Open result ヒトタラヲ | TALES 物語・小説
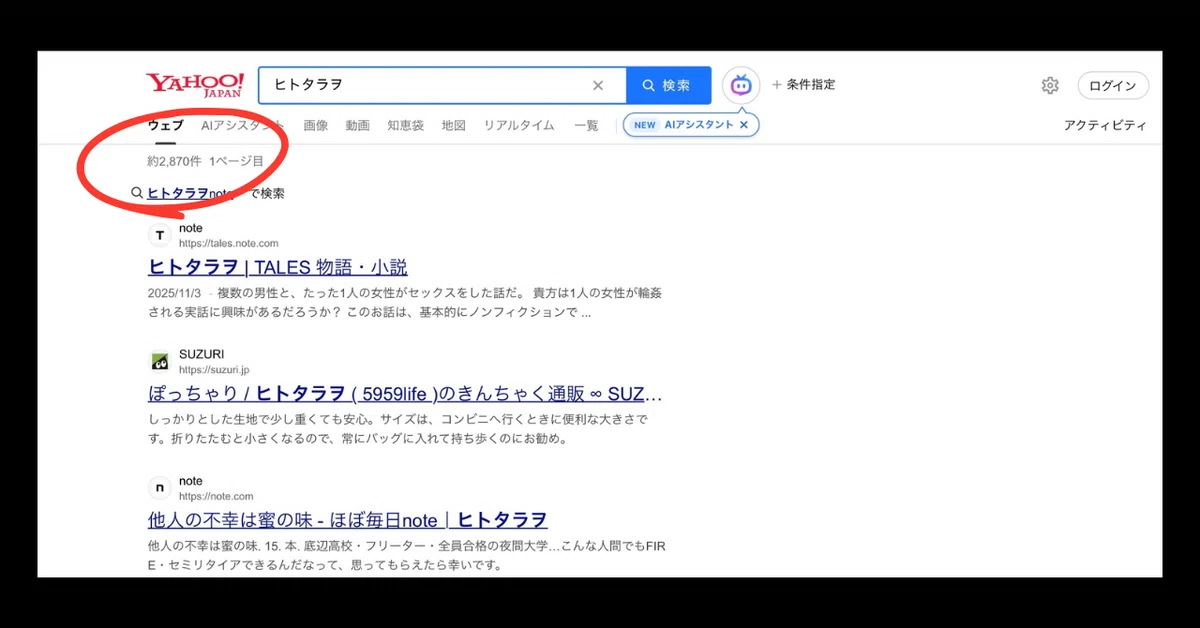Viewport: 1200px width, 628px height. [x=278, y=267]
